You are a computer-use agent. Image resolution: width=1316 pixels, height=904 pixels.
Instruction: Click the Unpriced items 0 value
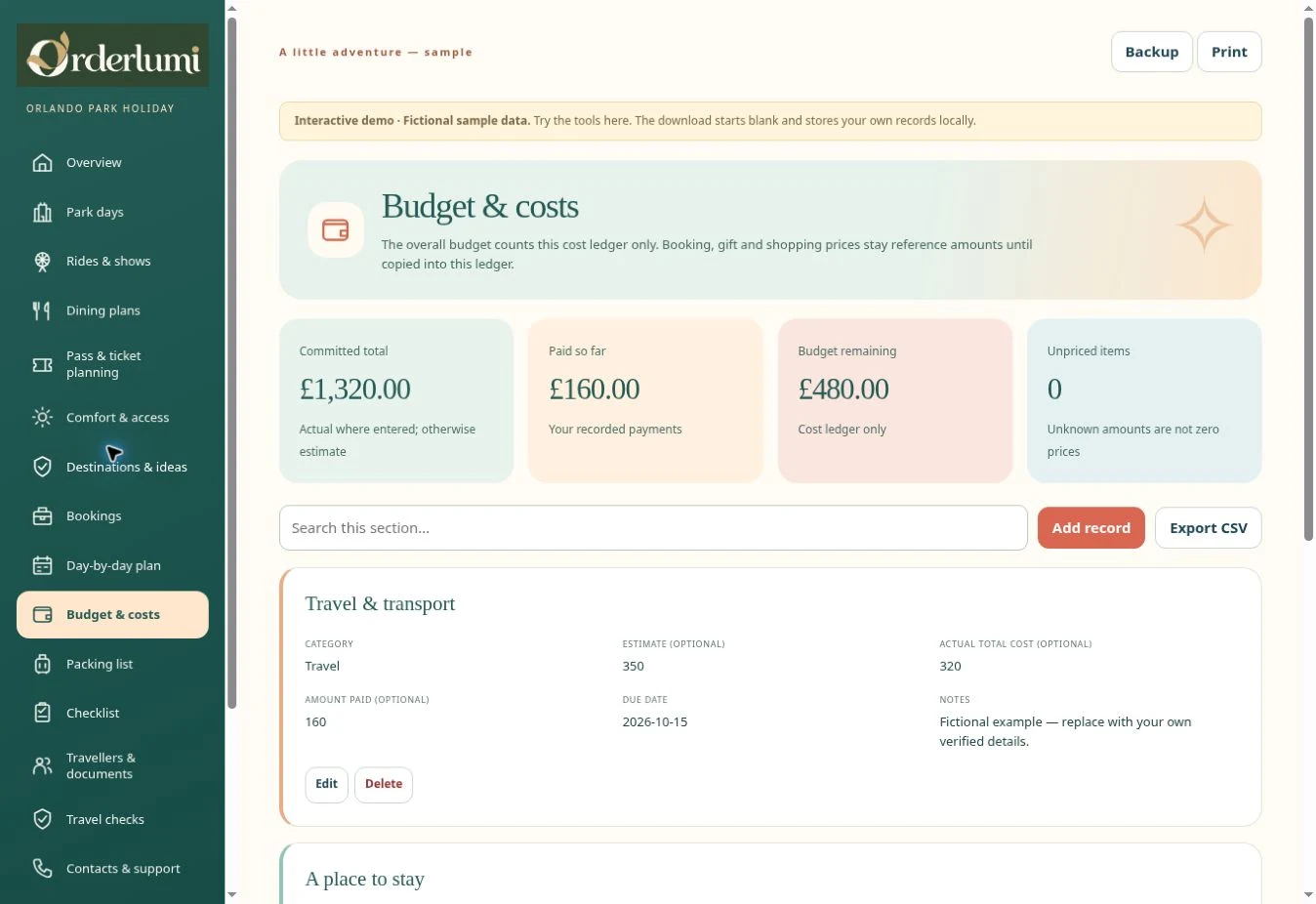1054,390
